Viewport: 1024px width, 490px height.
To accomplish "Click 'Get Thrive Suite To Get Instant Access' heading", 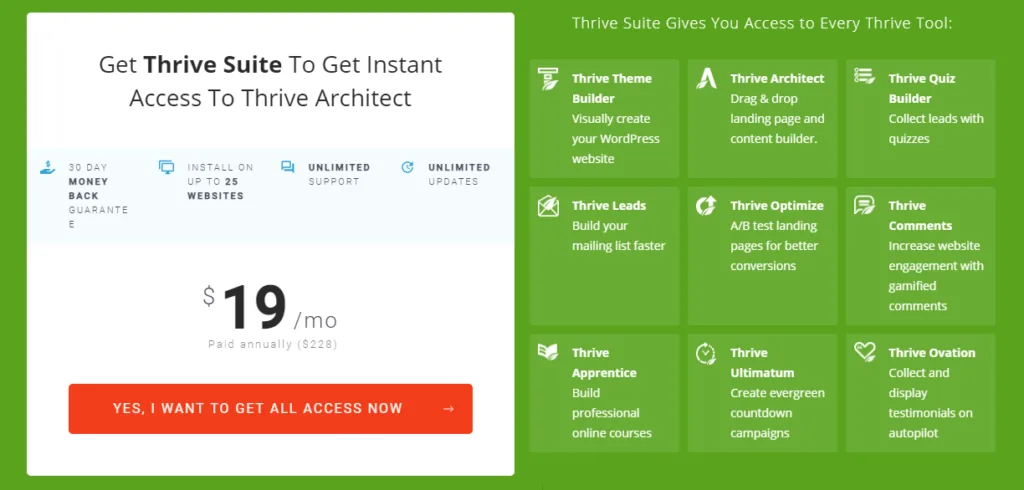I will [270, 81].
